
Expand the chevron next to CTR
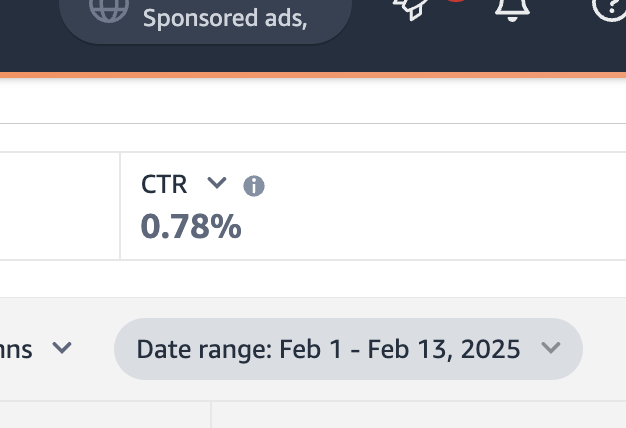[x=217, y=183]
